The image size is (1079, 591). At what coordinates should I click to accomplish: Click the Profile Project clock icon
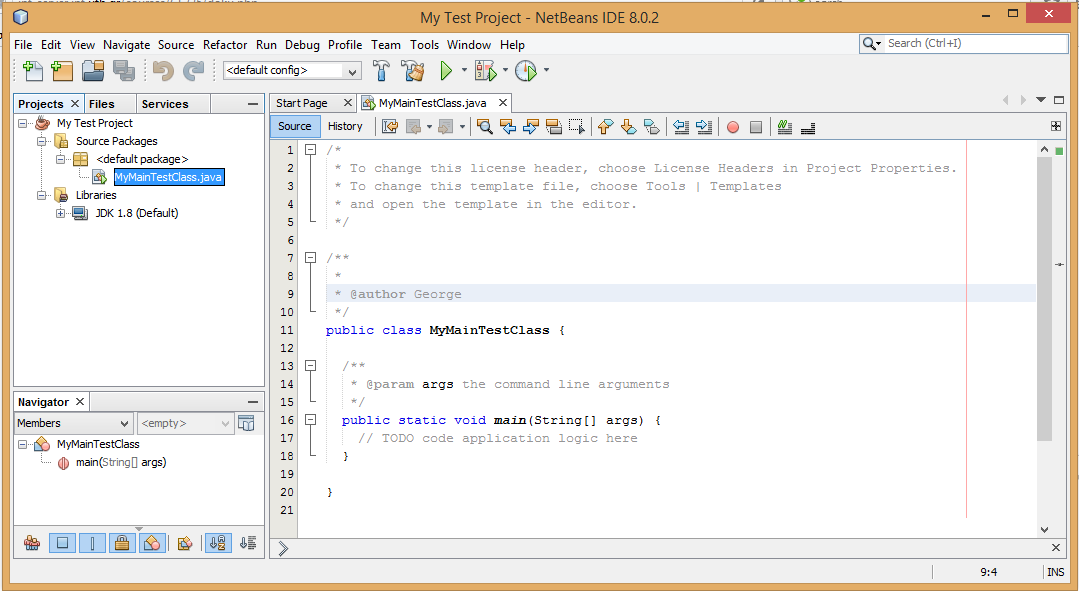click(526, 71)
